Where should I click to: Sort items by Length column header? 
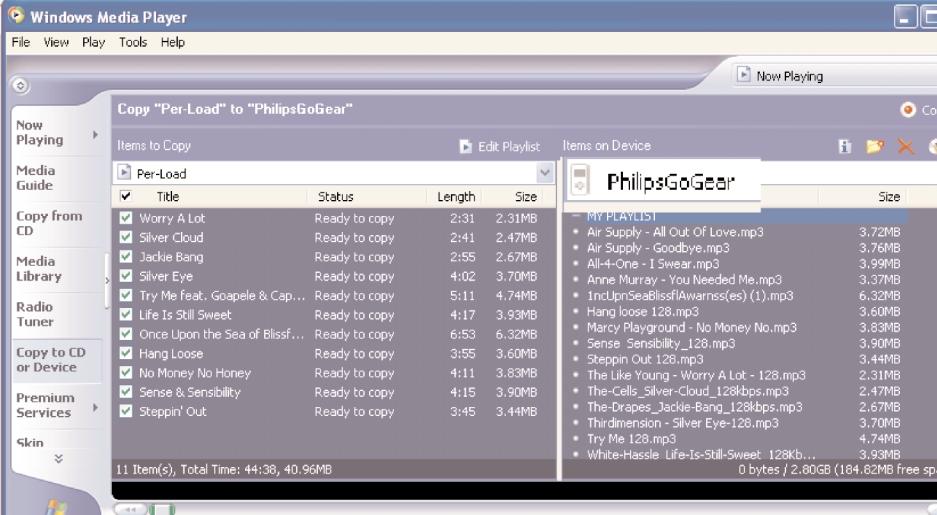pyautogui.click(x=456, y=197)
